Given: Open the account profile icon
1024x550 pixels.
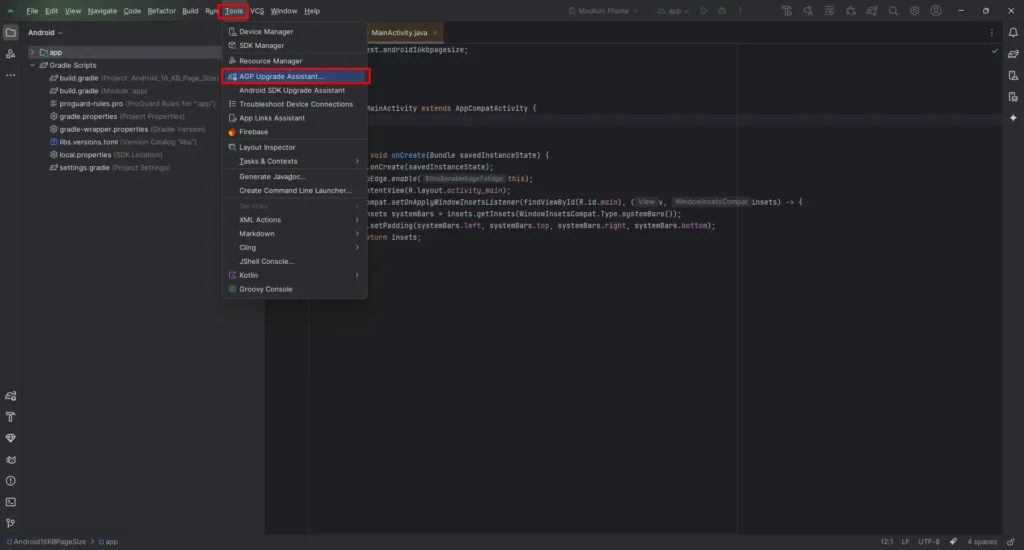Looking at the screenshot, I should [x=936, y=11].
